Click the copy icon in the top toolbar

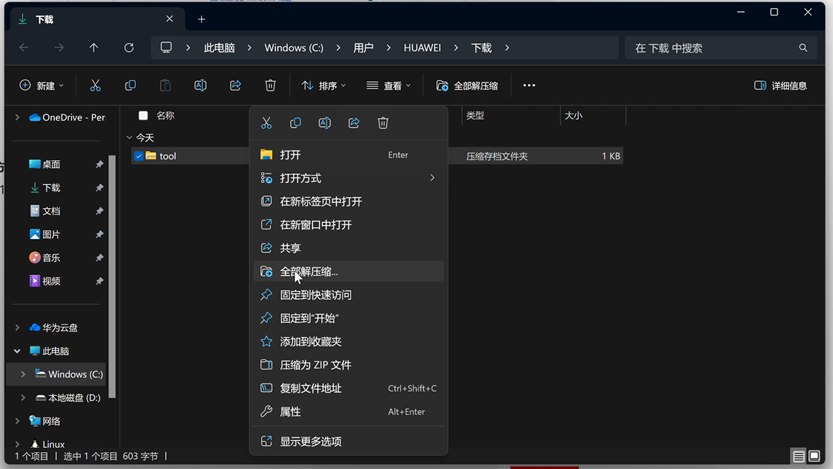(x=130, y=86)
